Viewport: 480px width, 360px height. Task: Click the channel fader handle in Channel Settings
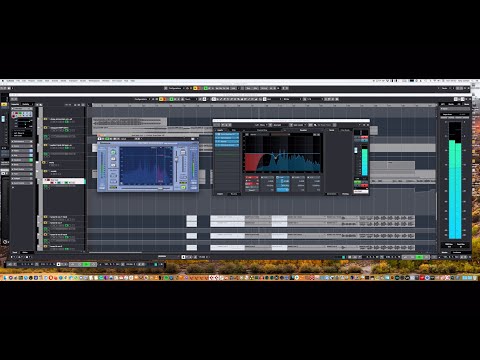[x=356, y=150]
